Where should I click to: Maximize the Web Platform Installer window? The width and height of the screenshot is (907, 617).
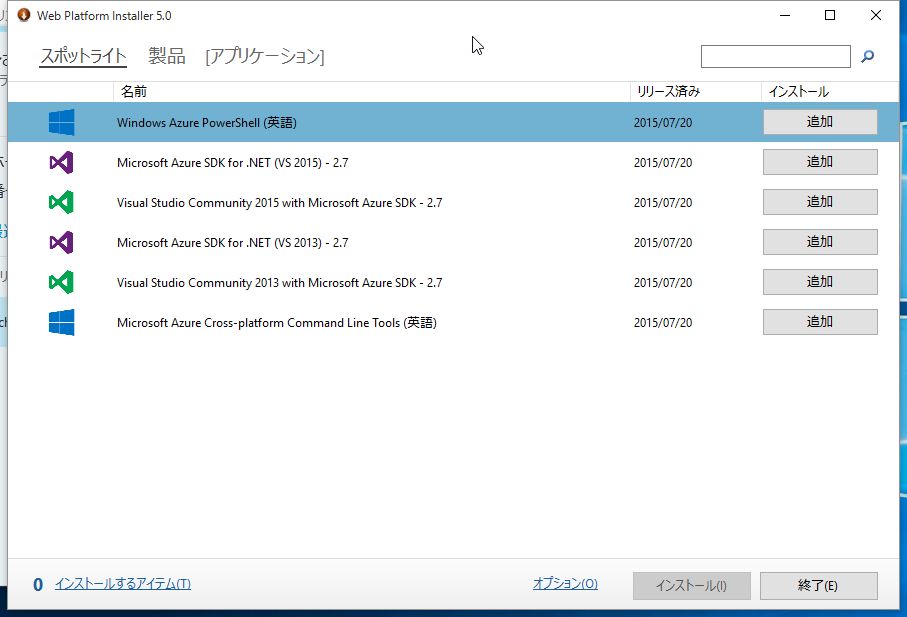click(x=829, y=15)
